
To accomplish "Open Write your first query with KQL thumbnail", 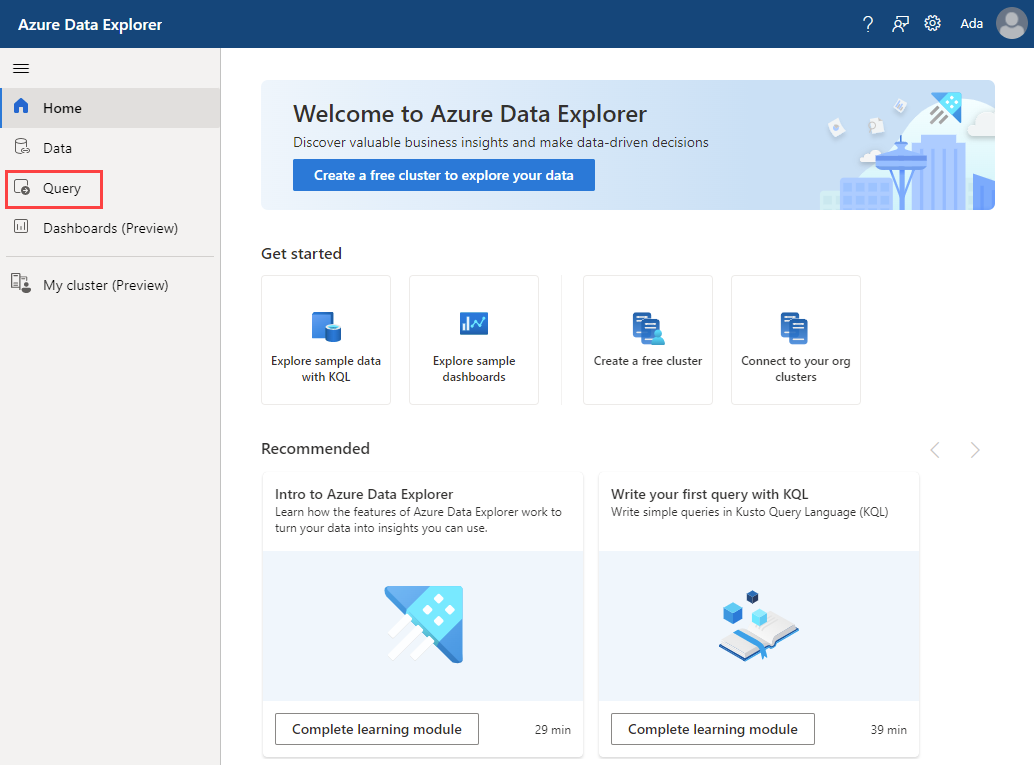I will click(x=758, y=625).
